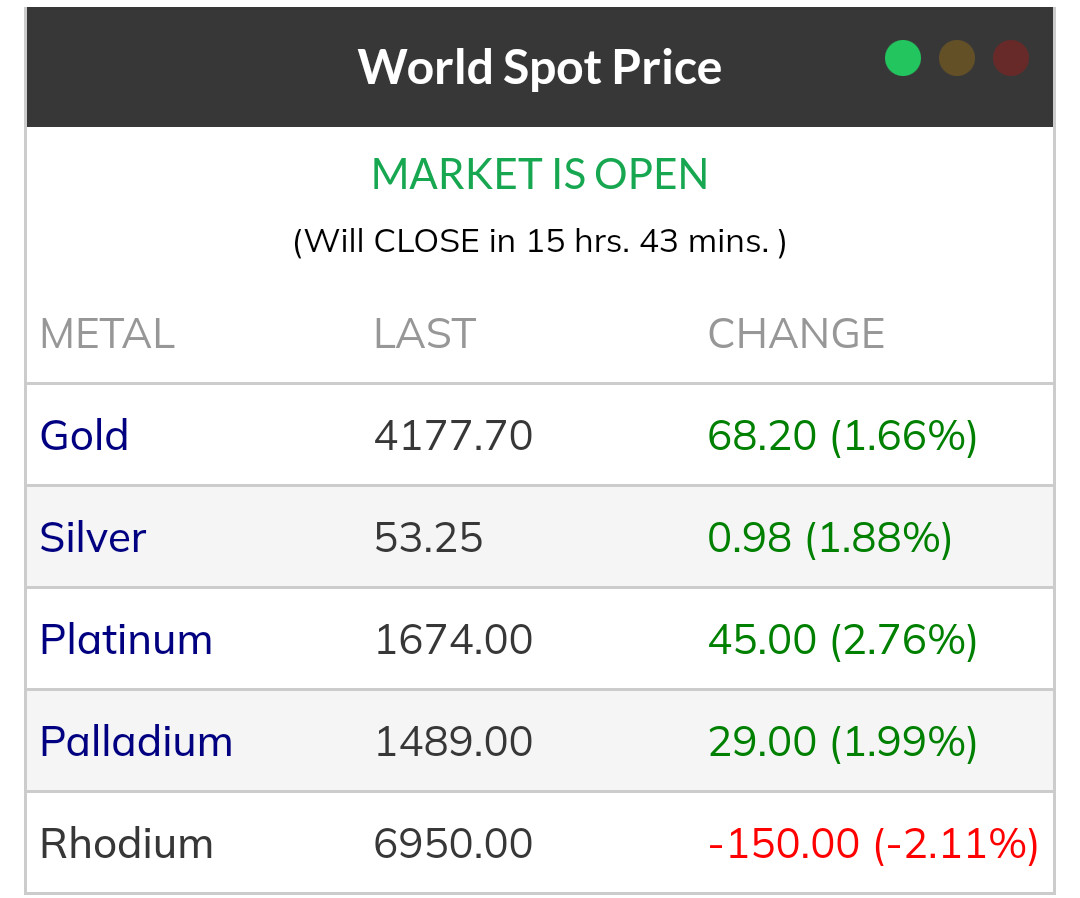This screenshot has height=898, width=1080.
Task: Click Silver last price 53.25
Action: point(429,538)
